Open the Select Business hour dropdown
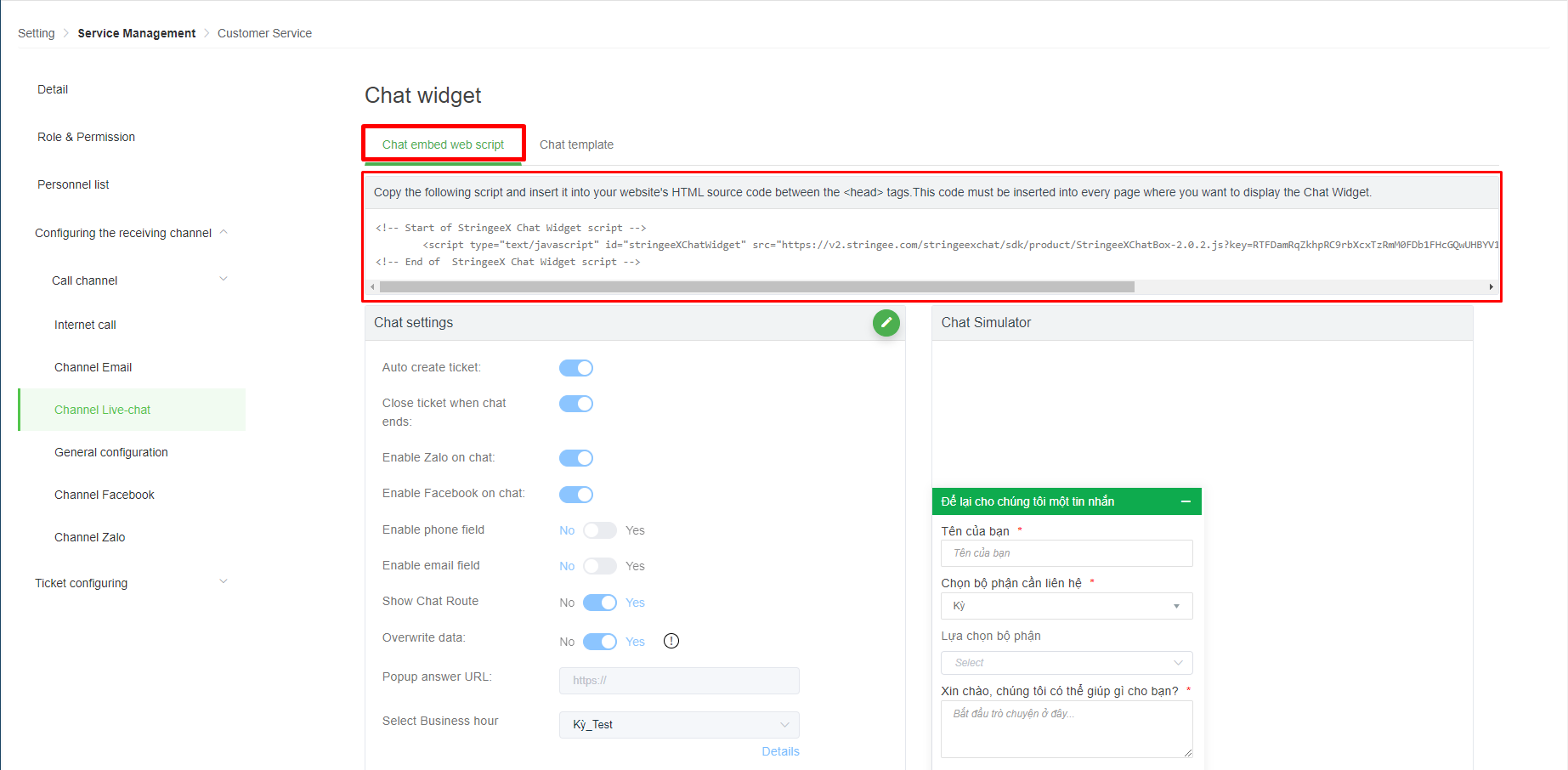Screen dimensions: 1568x770 678,725
